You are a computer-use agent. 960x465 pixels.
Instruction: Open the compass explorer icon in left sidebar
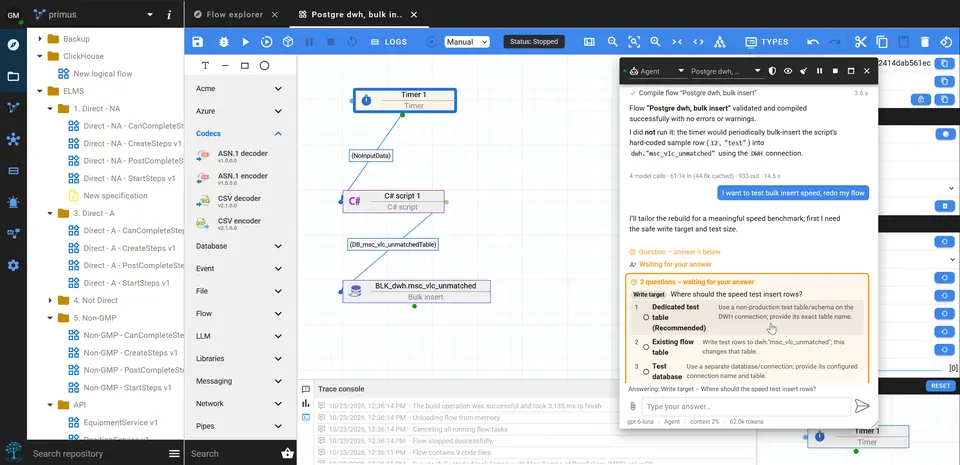pos(13,45)
